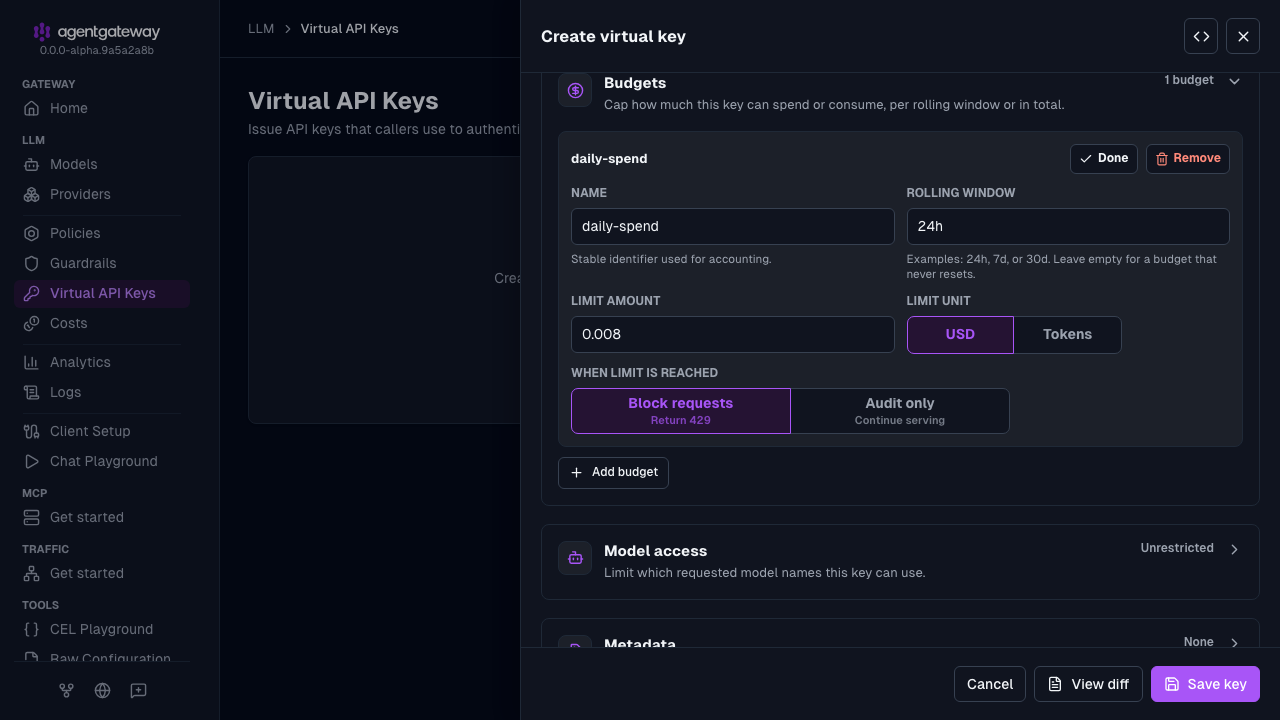Screen dimensions: 1280x720
Task: Click Cancel in the panel footer
Action: [x=990, y=684]
